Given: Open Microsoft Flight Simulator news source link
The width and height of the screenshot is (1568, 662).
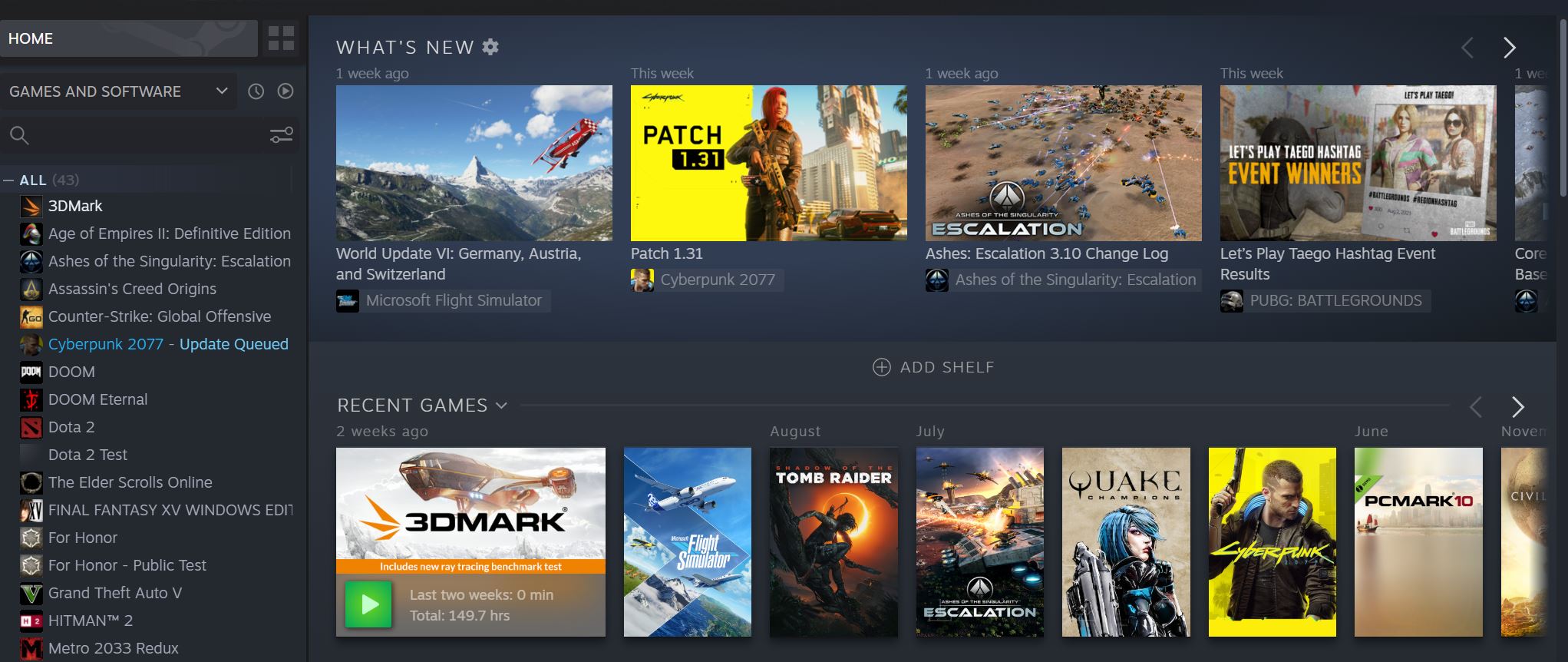Looking at the screenshot, I should [443, 301].
